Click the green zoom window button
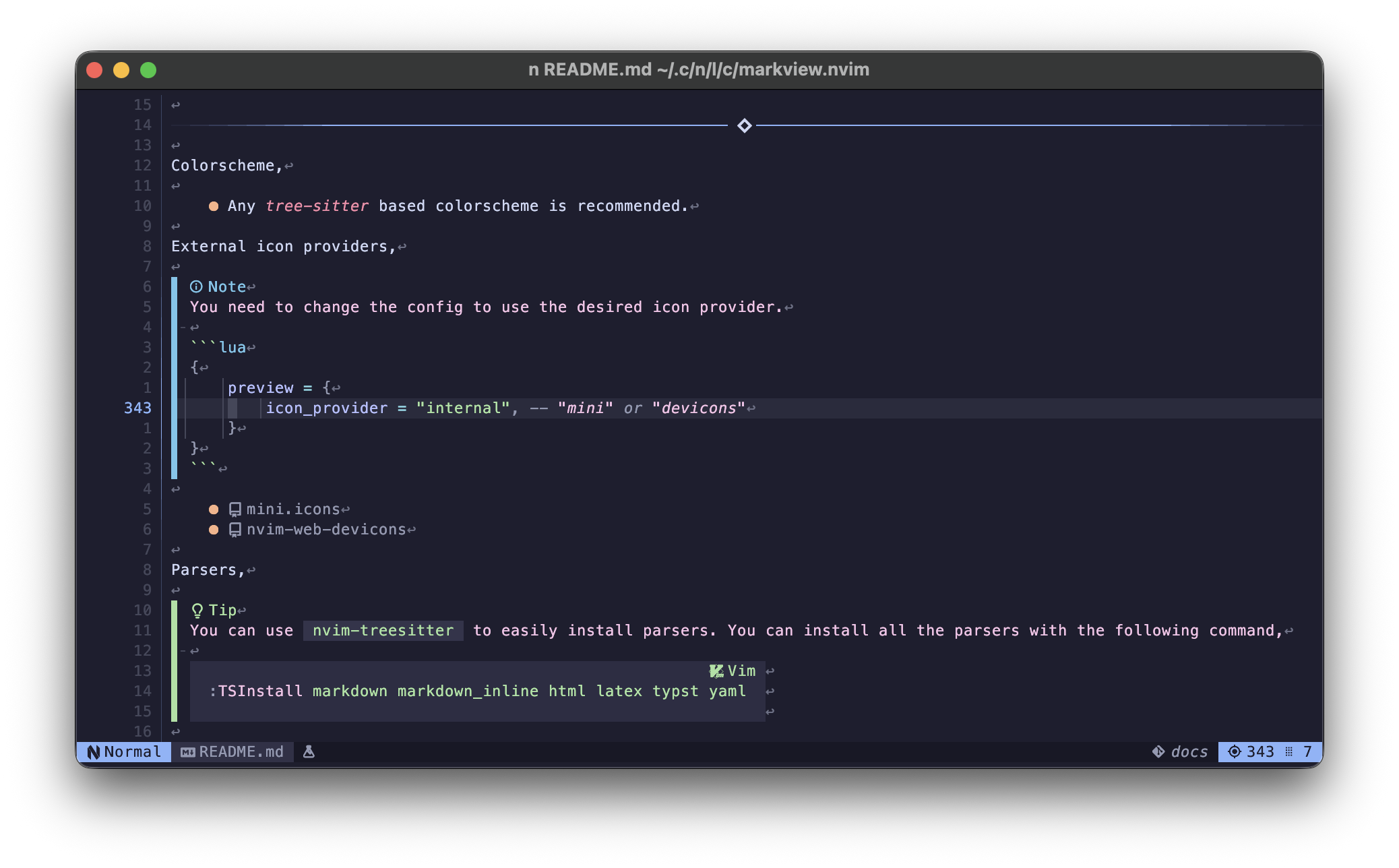The height and width of the screenshot is (868, 1399). click(148, 70)
